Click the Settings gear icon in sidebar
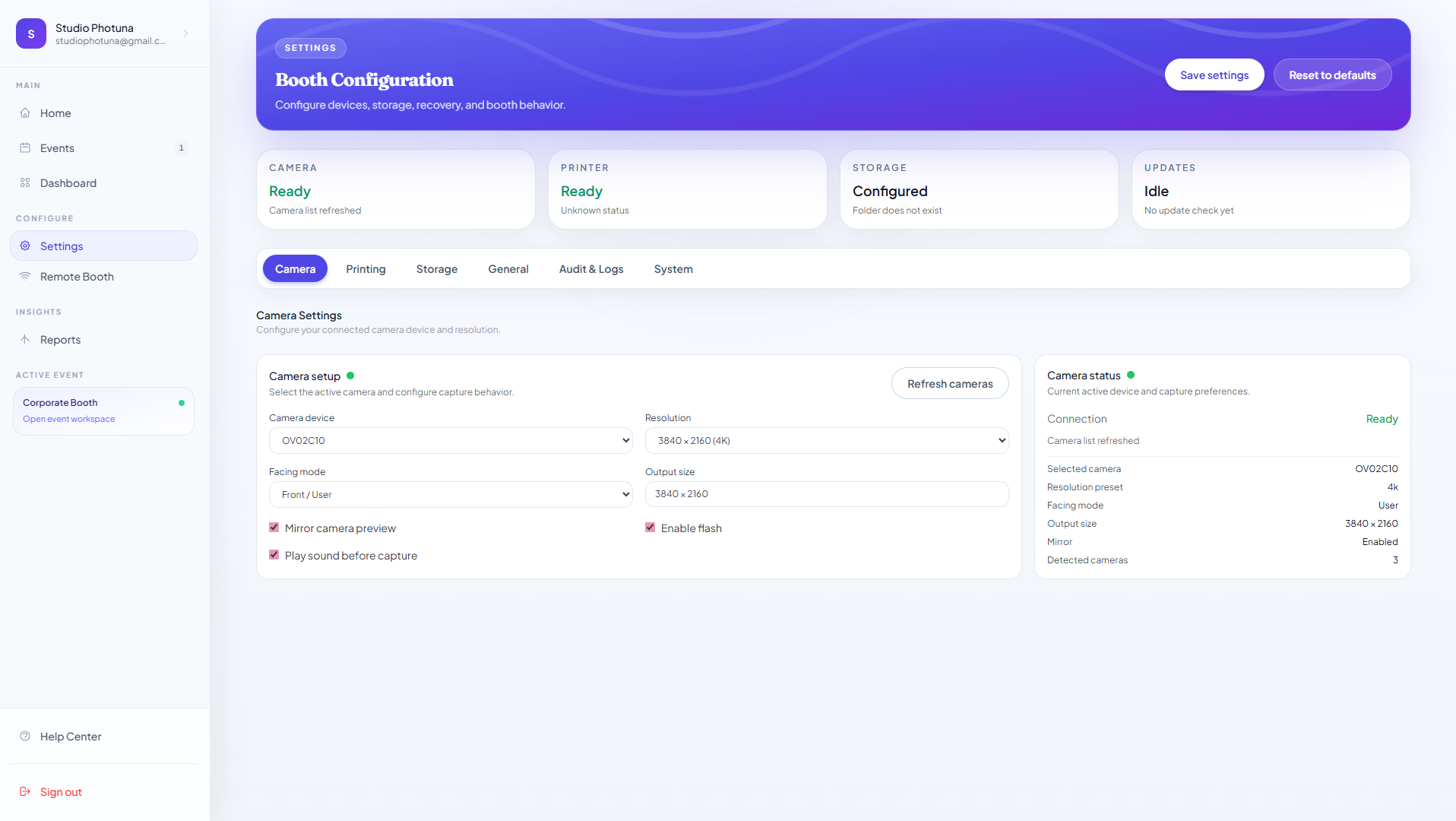The height and width of the screenshot is (821, 1456). [25, 246]
